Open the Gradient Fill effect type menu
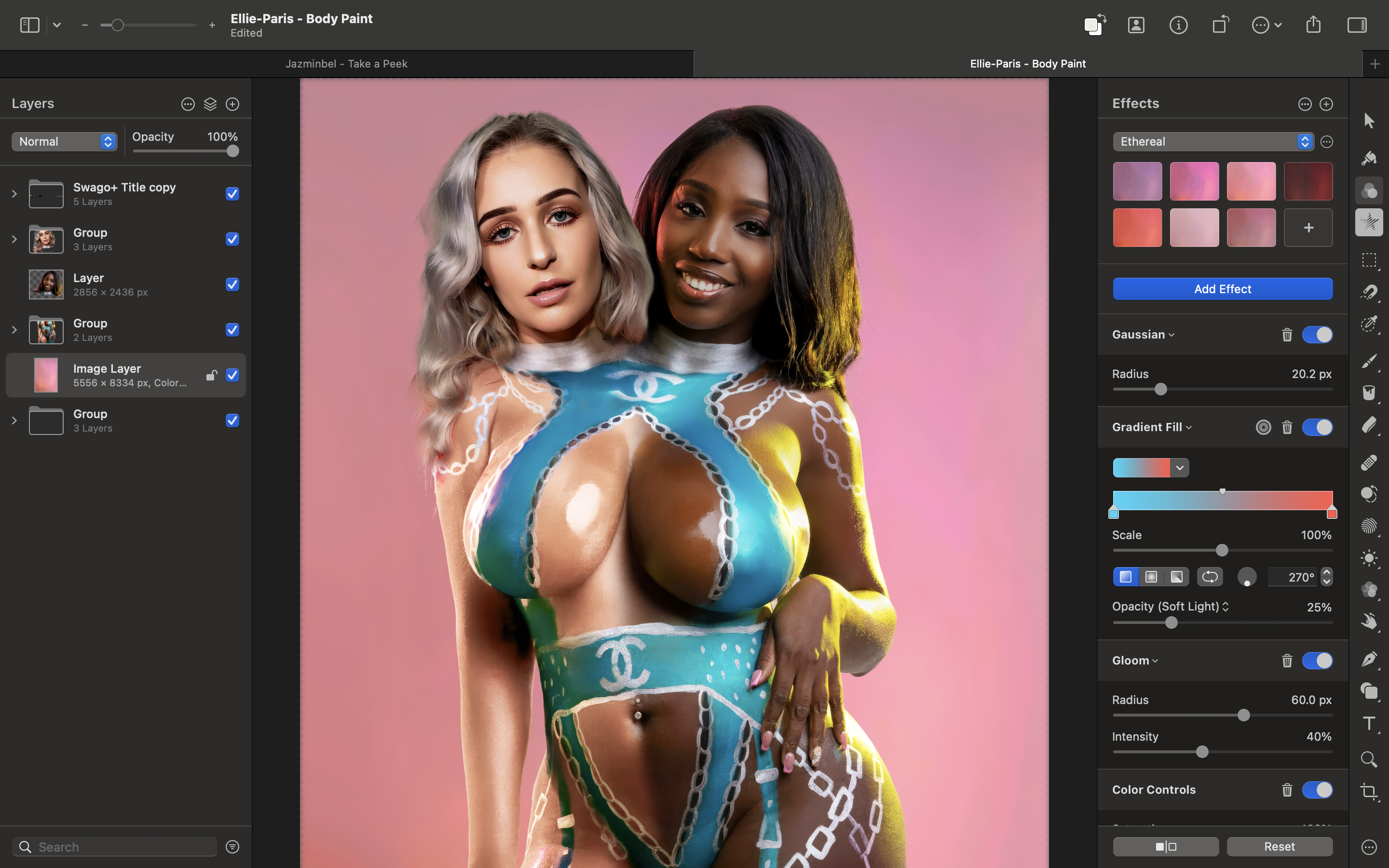This screenshot has height=868, width=1389. (1152, 427)
